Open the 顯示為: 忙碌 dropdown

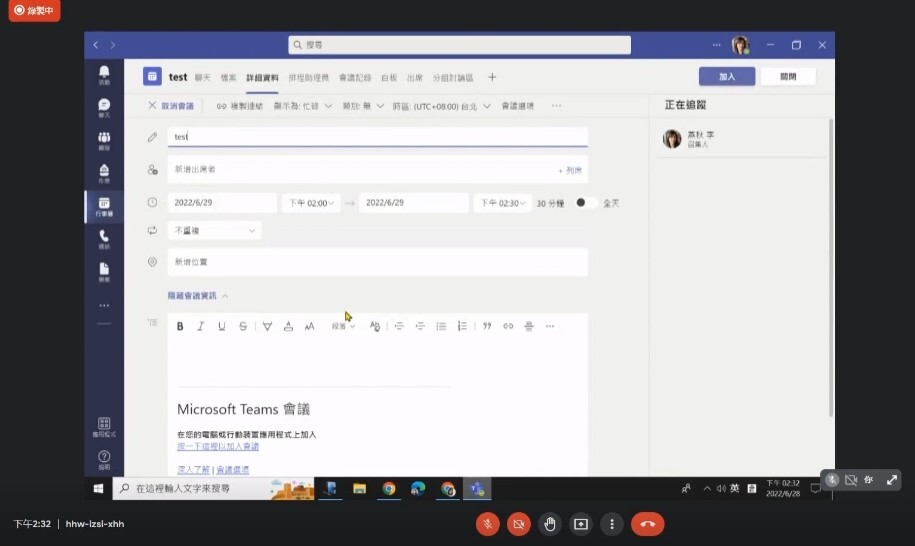point(302,106)
